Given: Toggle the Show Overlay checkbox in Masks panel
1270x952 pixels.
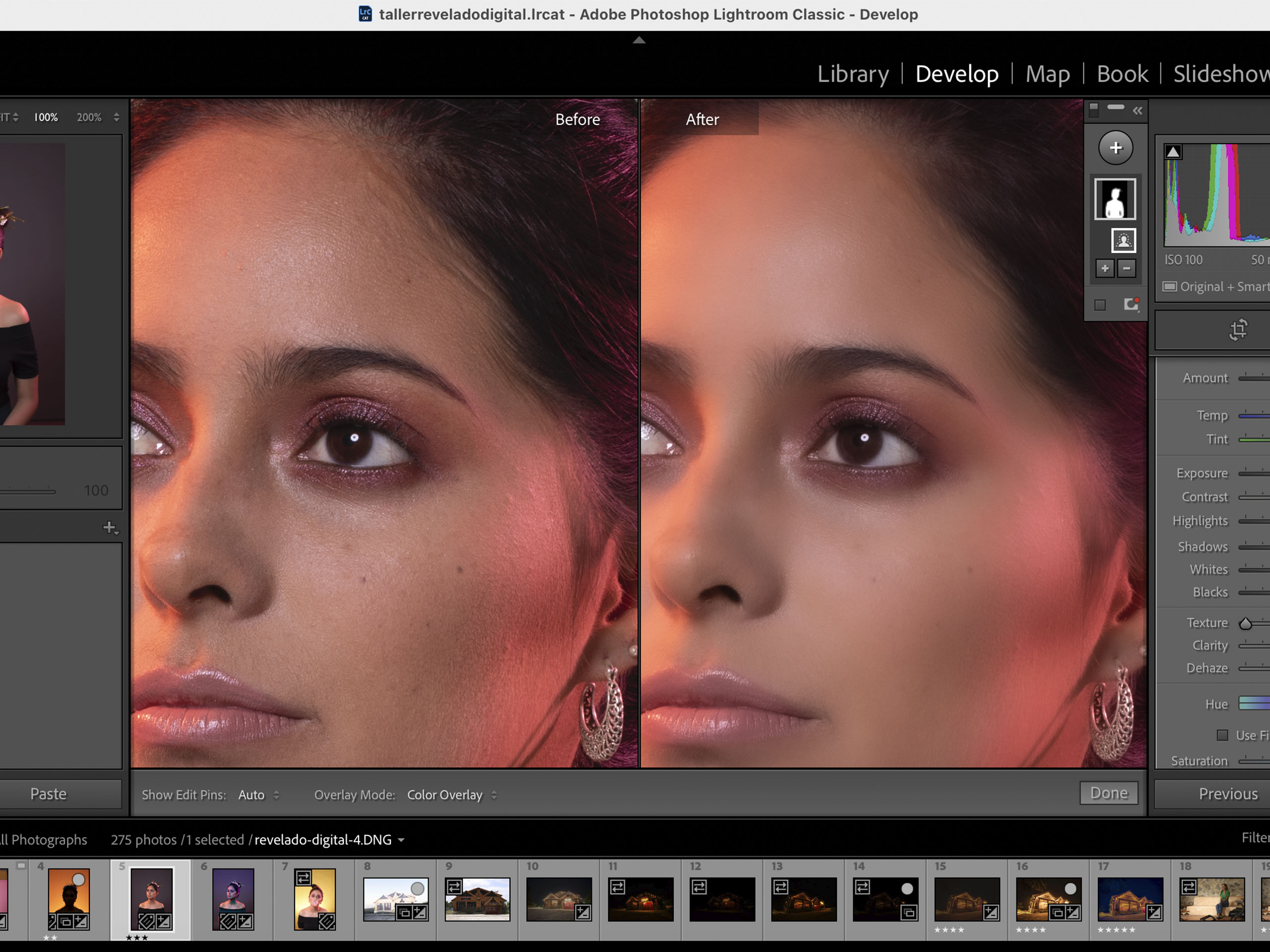Looking at the screenshot, I should coord(1099,305).
